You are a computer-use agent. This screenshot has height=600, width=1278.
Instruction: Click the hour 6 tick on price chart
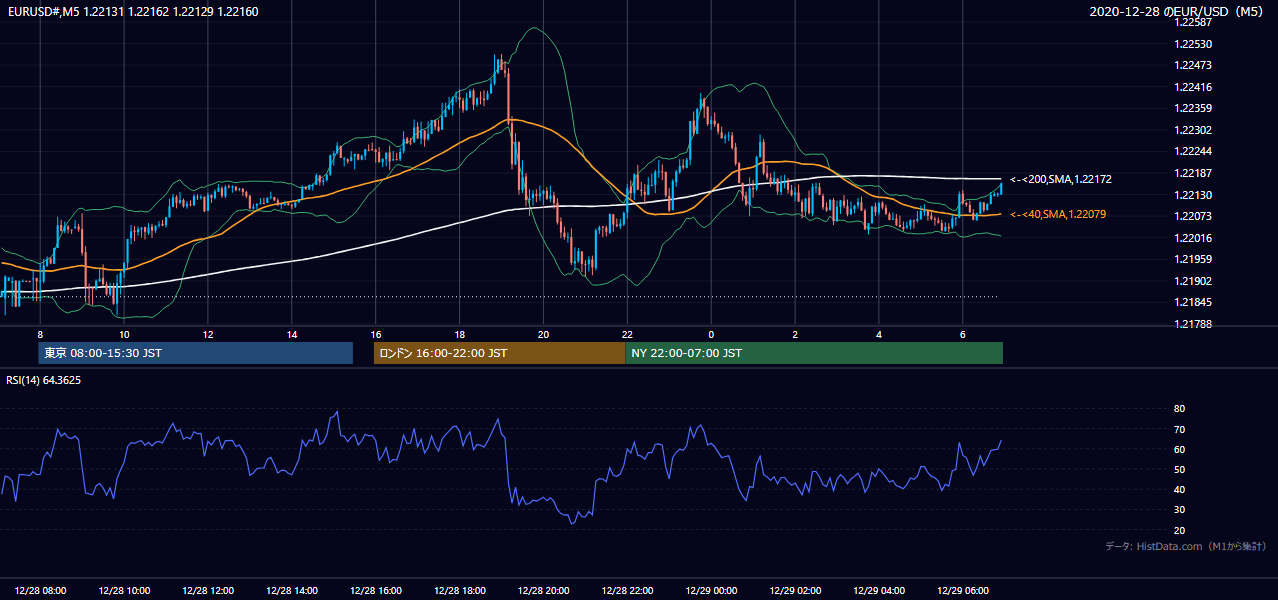tap(962, 333)
